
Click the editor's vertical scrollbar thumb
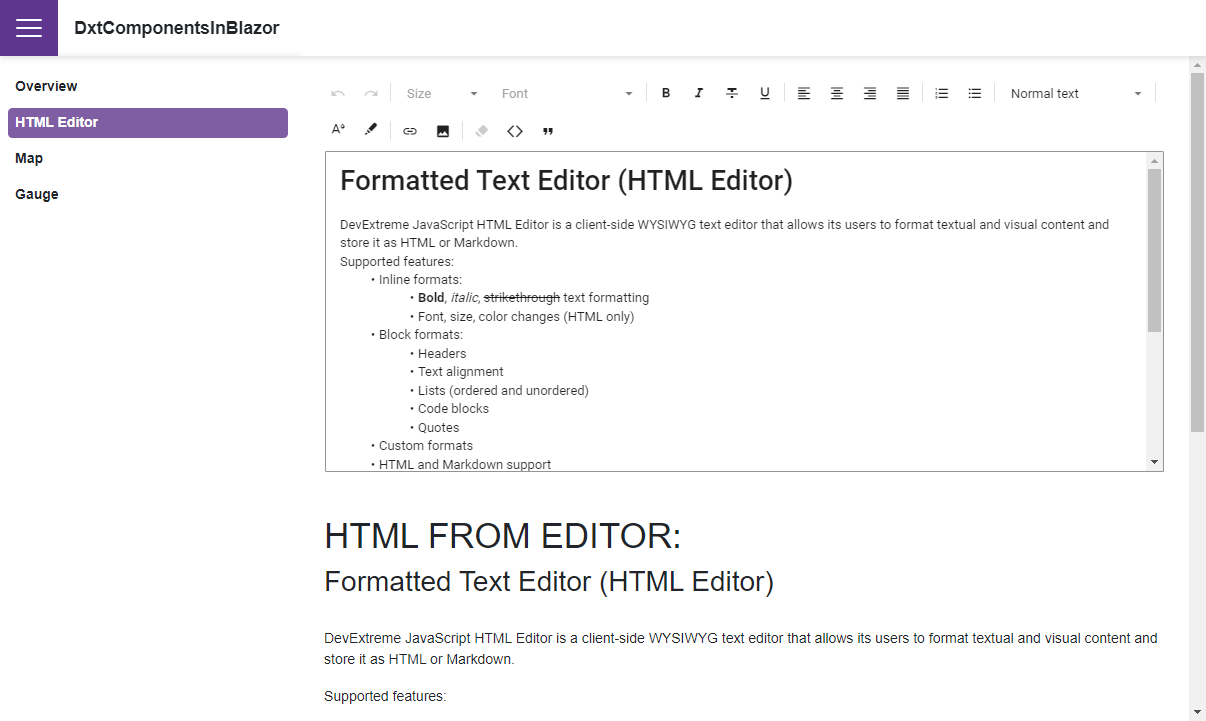1154,250
